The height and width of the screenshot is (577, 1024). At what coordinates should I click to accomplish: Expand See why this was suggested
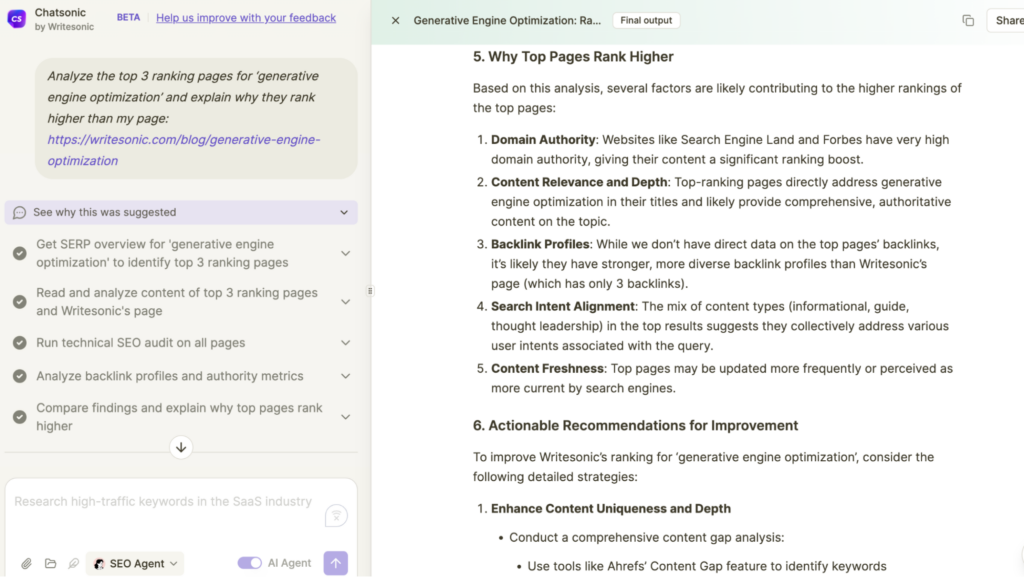[x=181, y=212]
